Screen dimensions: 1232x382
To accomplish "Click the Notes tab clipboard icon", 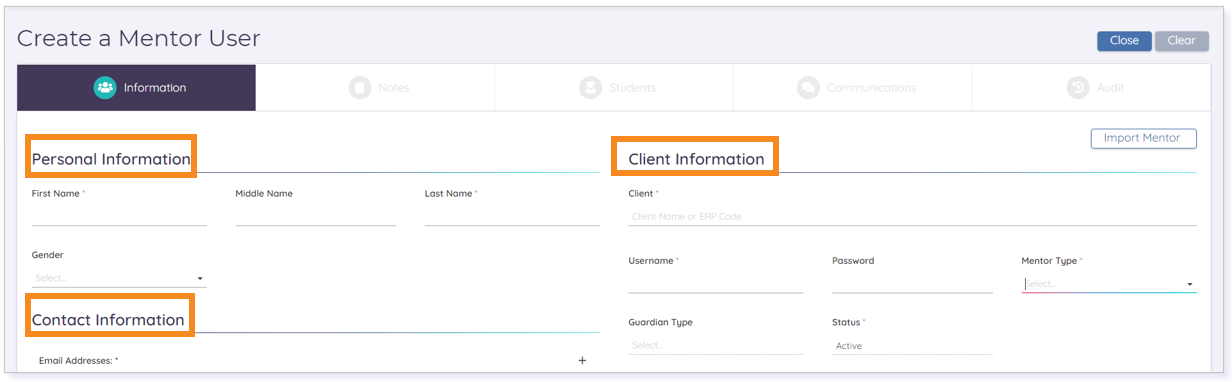I will pyautogui.click(x=359, y=88).
